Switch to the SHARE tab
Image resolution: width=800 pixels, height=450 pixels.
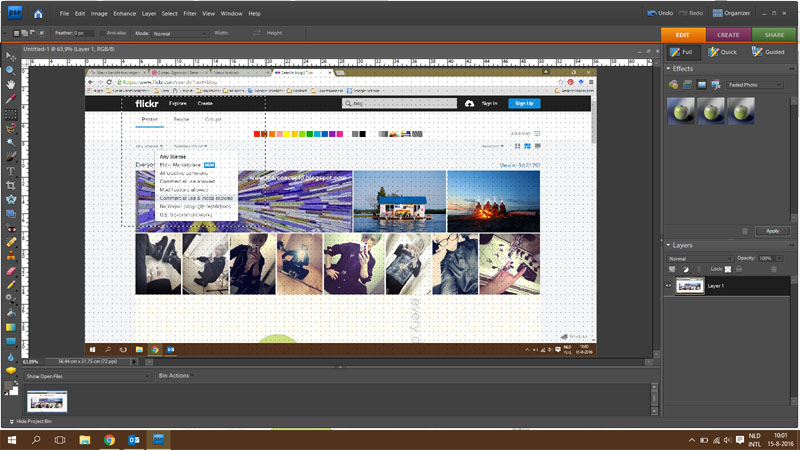[774, 35]
